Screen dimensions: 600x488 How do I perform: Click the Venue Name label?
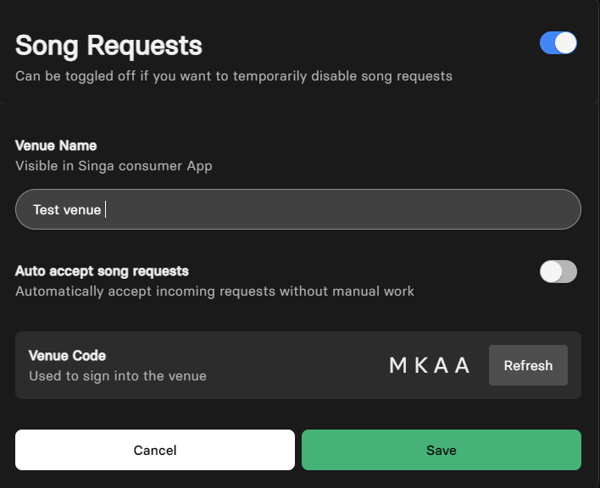pyautogui.click(x=56, y=145)
